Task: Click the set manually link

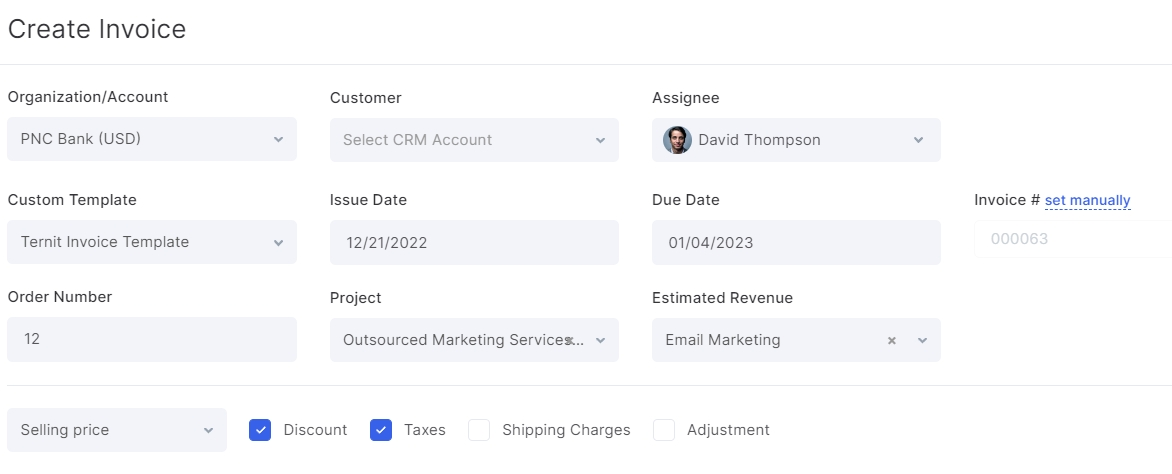Action: 1088,200
